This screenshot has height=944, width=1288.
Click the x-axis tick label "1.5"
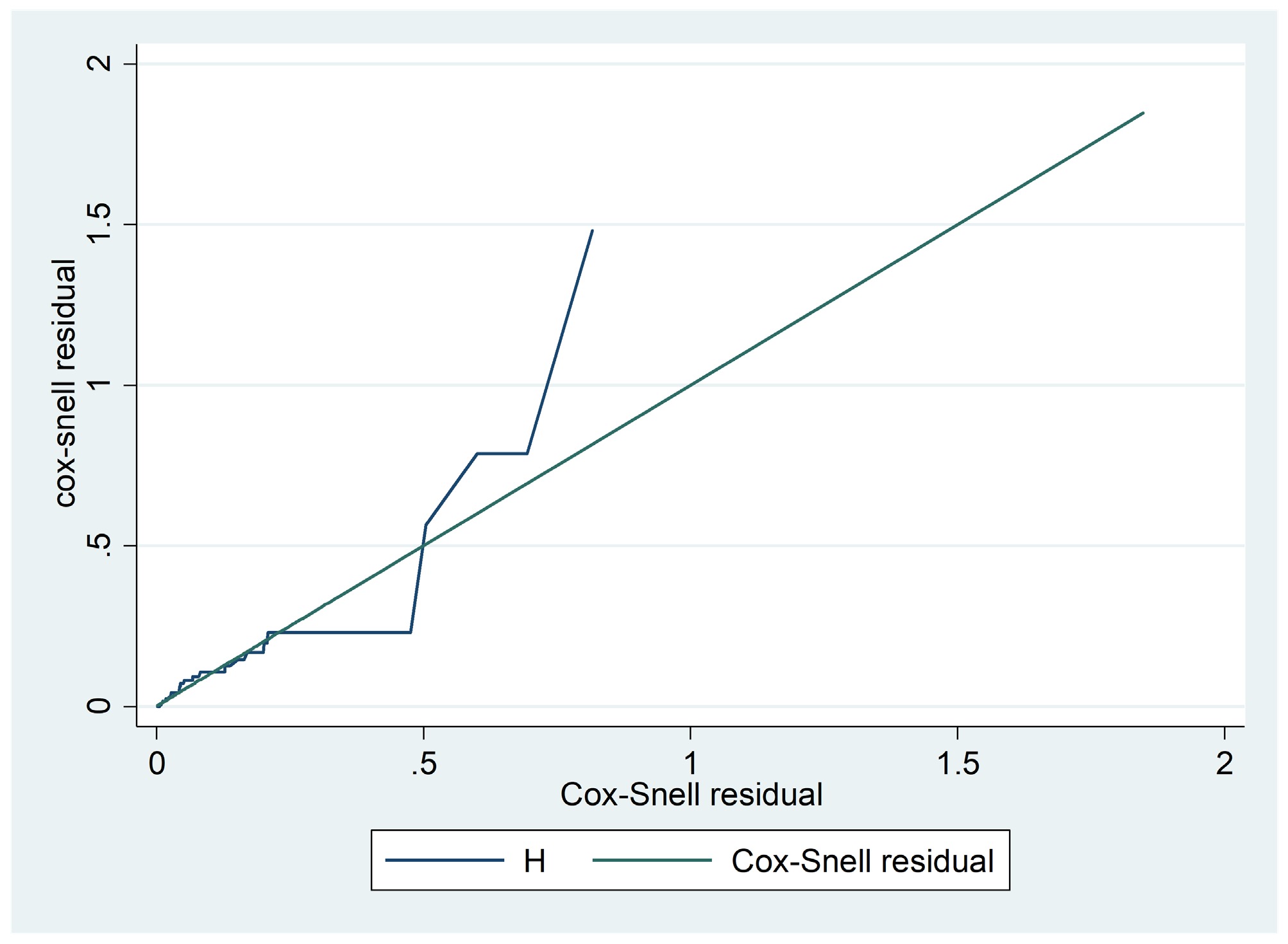(958, 763)
